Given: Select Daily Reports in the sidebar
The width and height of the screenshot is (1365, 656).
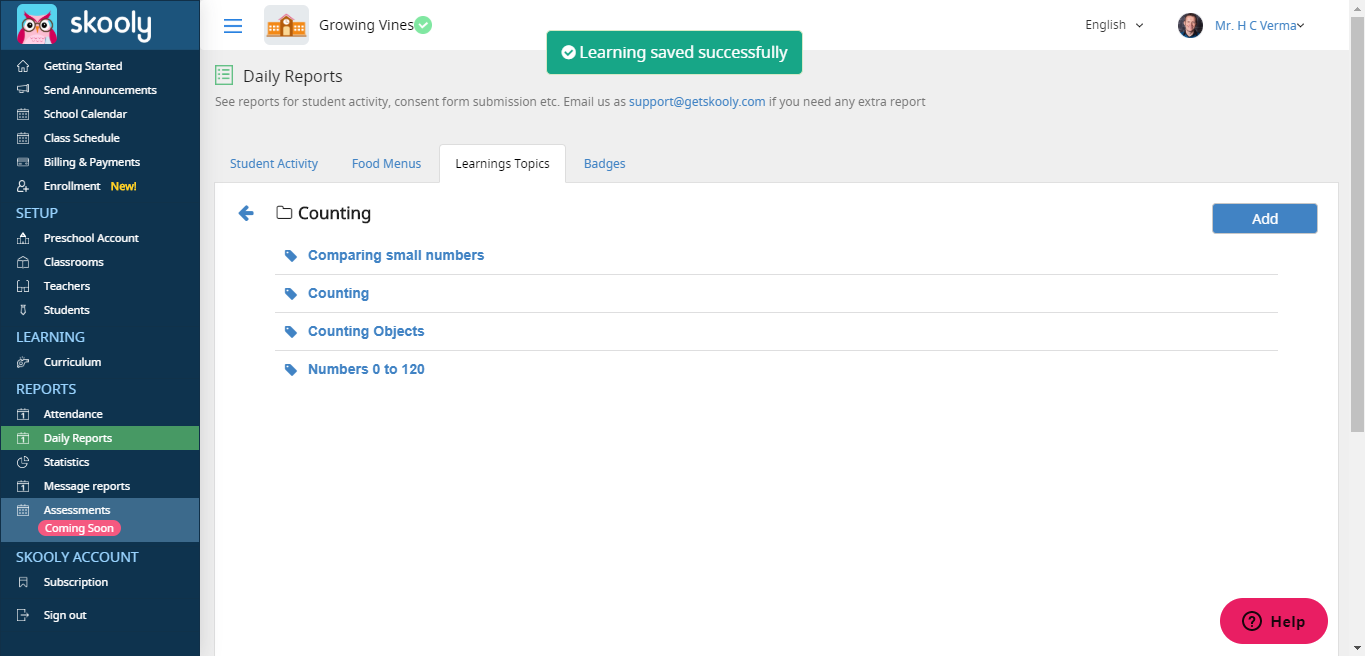Looking at the screenshot, I should tap(100, 438).
